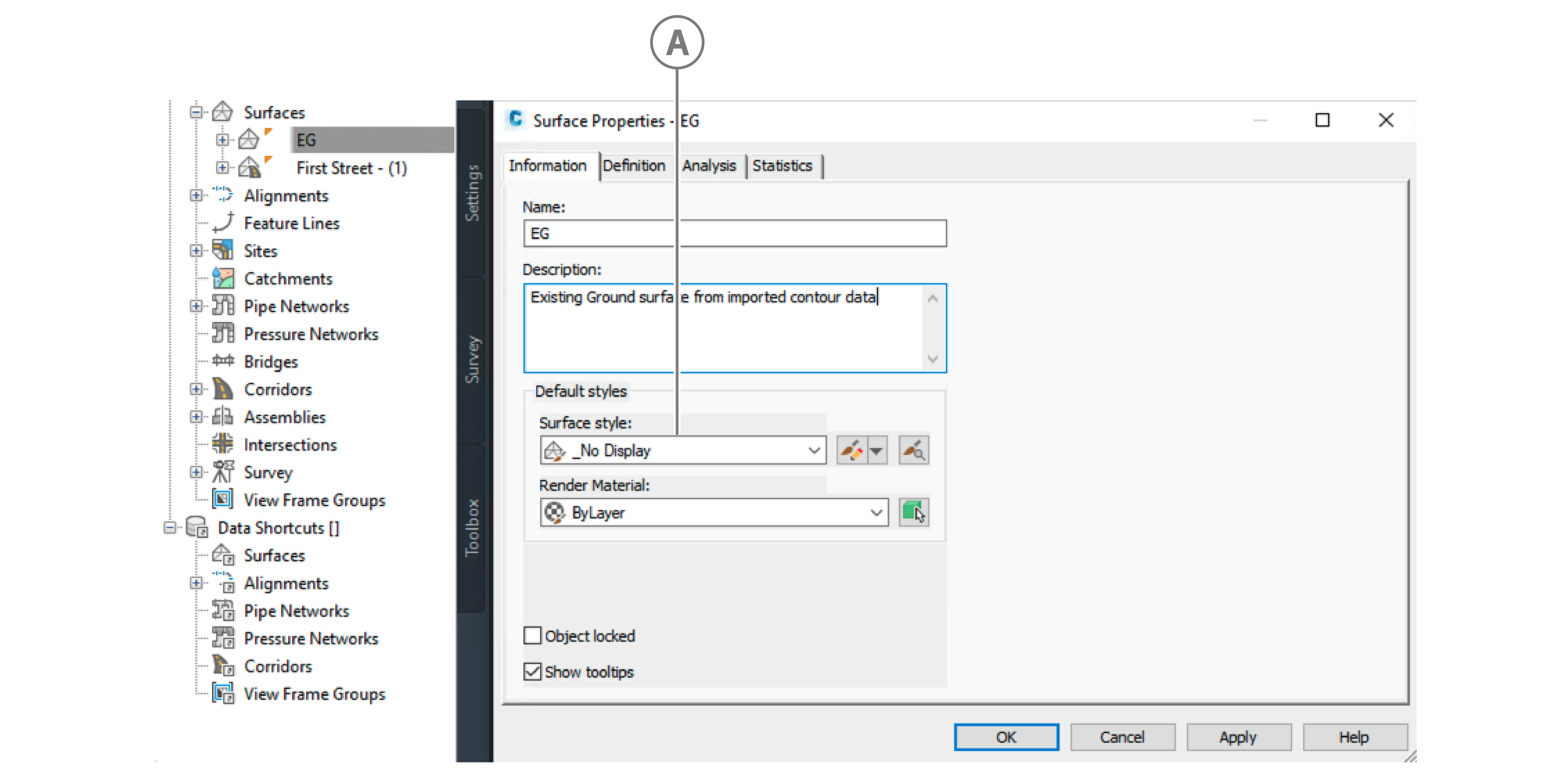Viewport: 1568px width, 775px height.
Task: Click the pick style from drawing icon
Action: 914,451
